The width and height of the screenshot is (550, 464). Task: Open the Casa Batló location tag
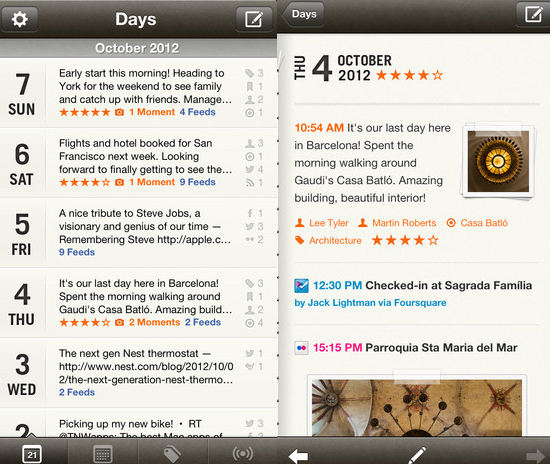pos(477,223)
